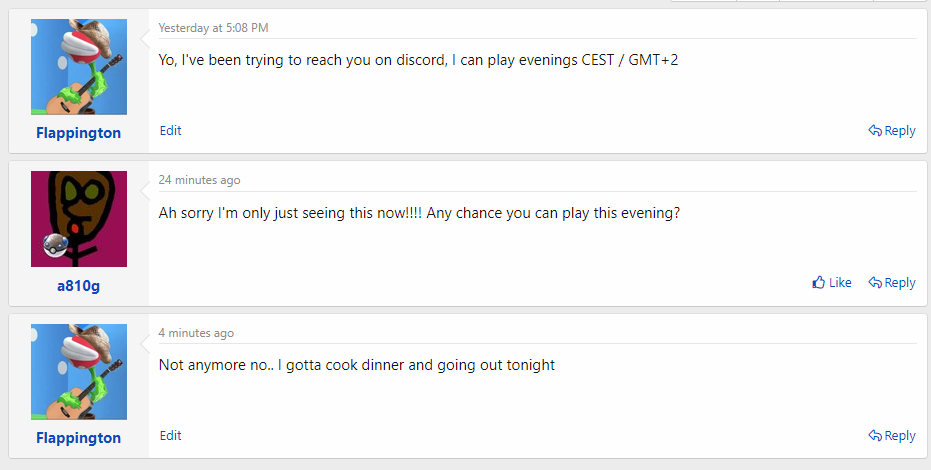The height and width of the screenshot is (470, 931).
Task: Open the "Yesterday at 5:08 PM" timestamp permalink
Action: pos(213,28)
